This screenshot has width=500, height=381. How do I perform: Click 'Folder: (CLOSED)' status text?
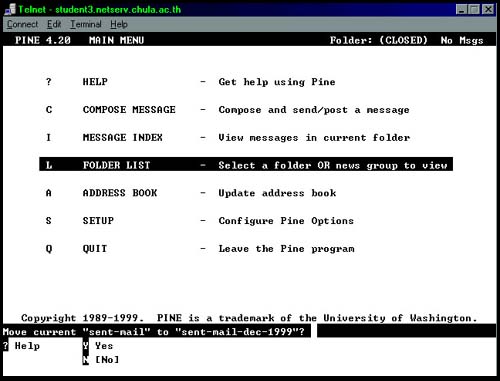379,40
